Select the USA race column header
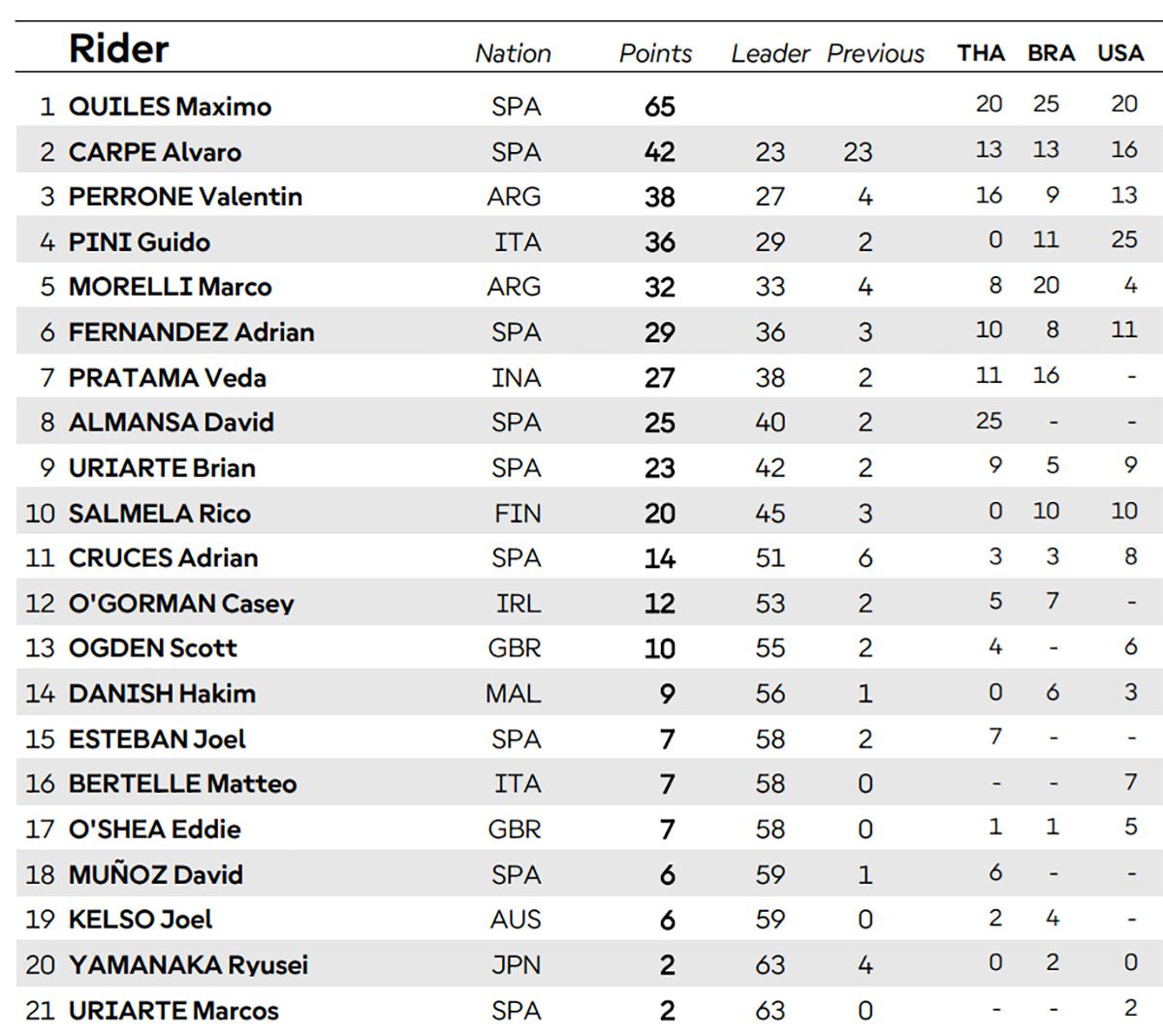This screenshot has height=1036, width=1163. coord(1120,53)
